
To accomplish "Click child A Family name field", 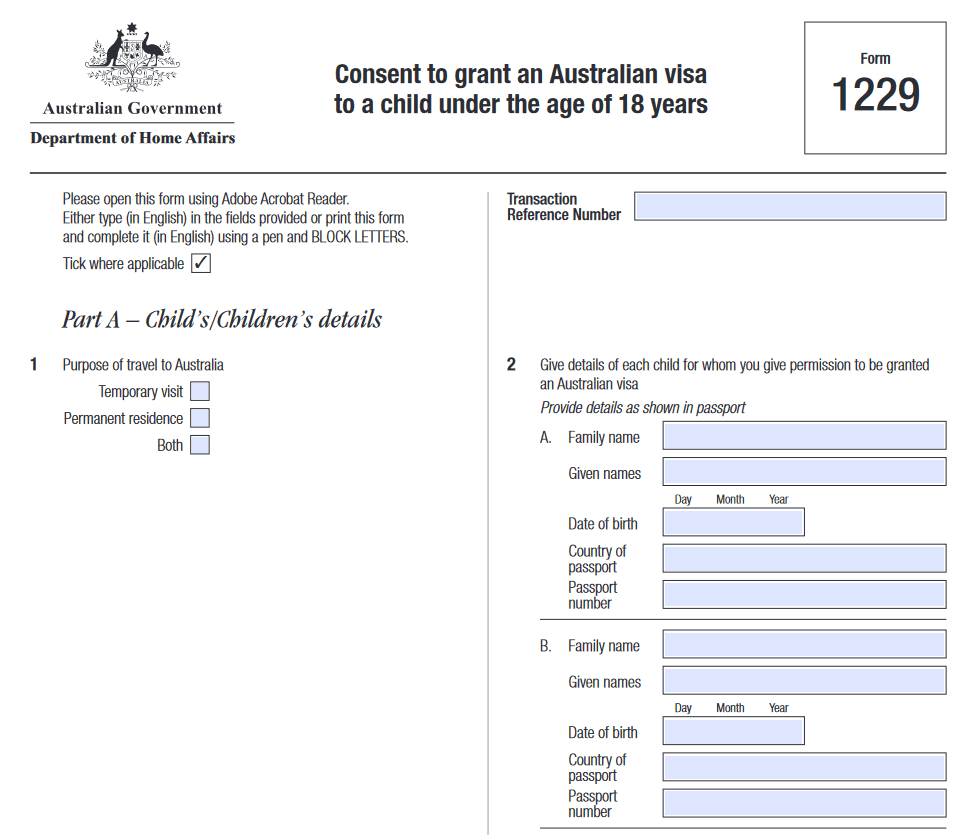I will 805,435.
